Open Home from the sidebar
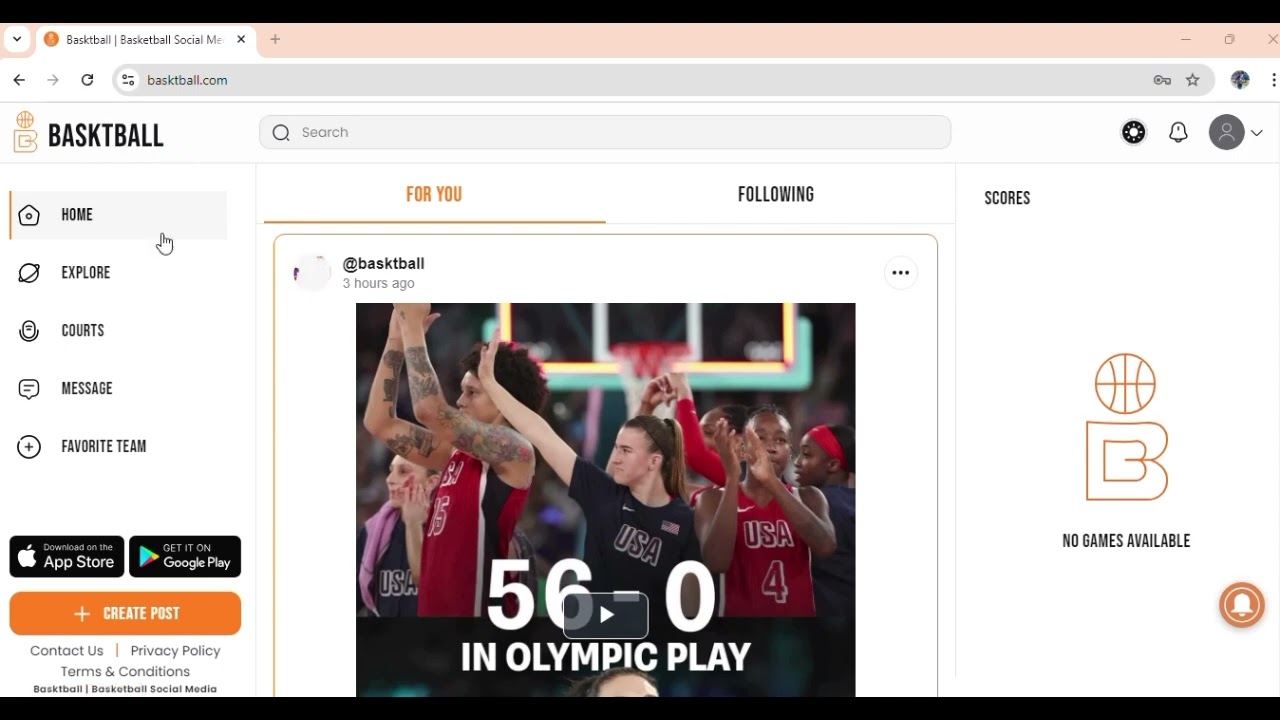The image size is (1280, 720). [118, 215]
